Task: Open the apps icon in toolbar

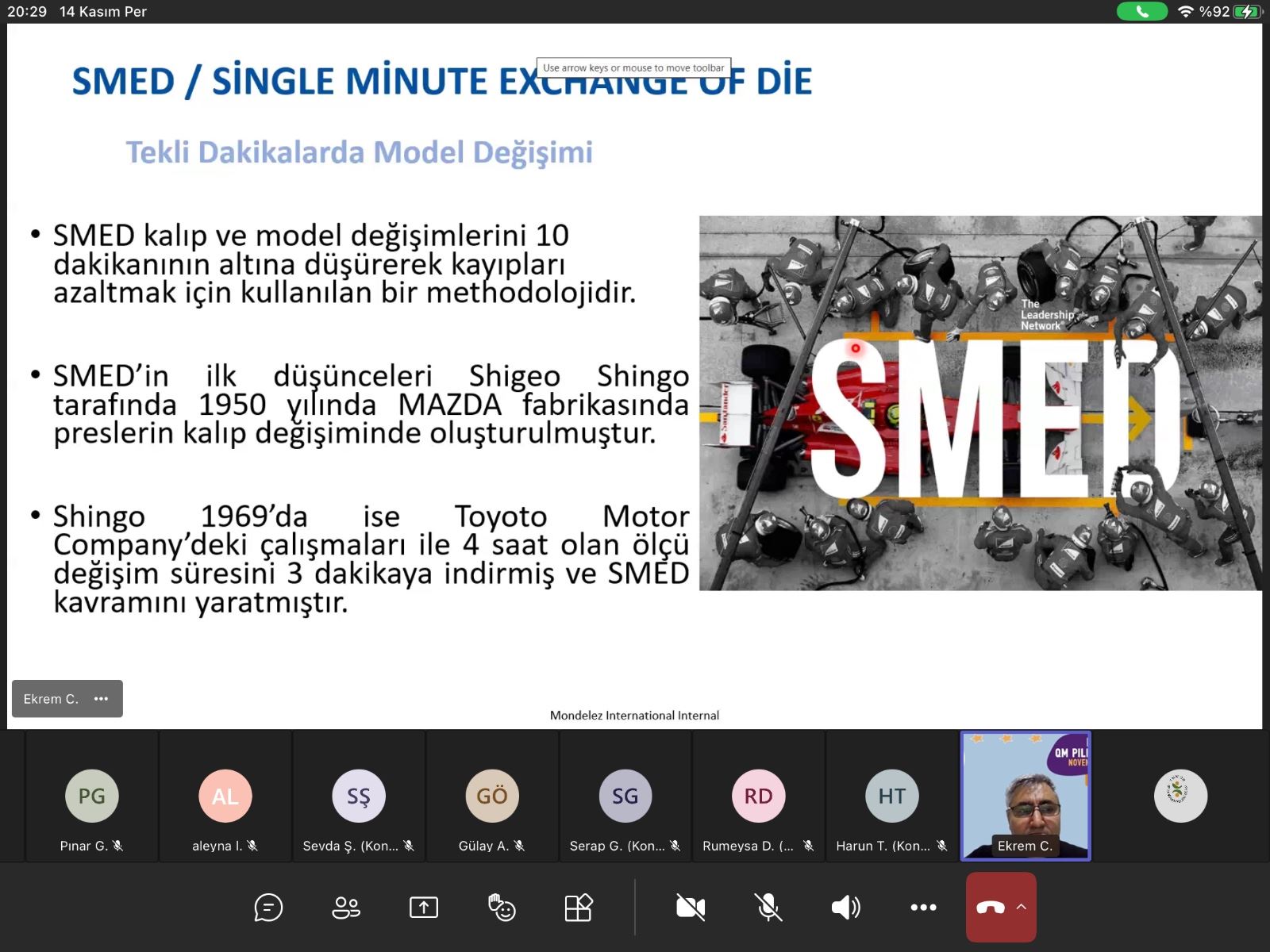Action: coord(579,907)
